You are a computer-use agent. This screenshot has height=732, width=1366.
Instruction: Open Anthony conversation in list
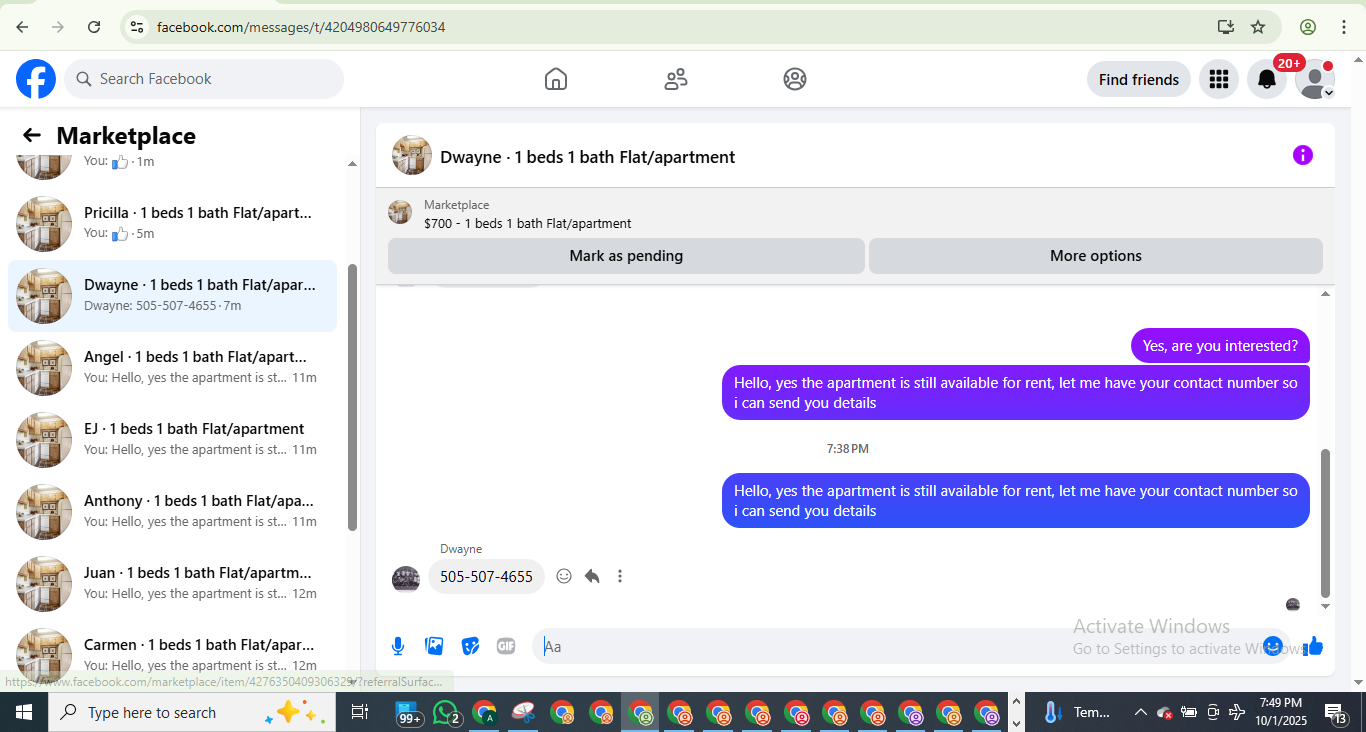[172, 511]
